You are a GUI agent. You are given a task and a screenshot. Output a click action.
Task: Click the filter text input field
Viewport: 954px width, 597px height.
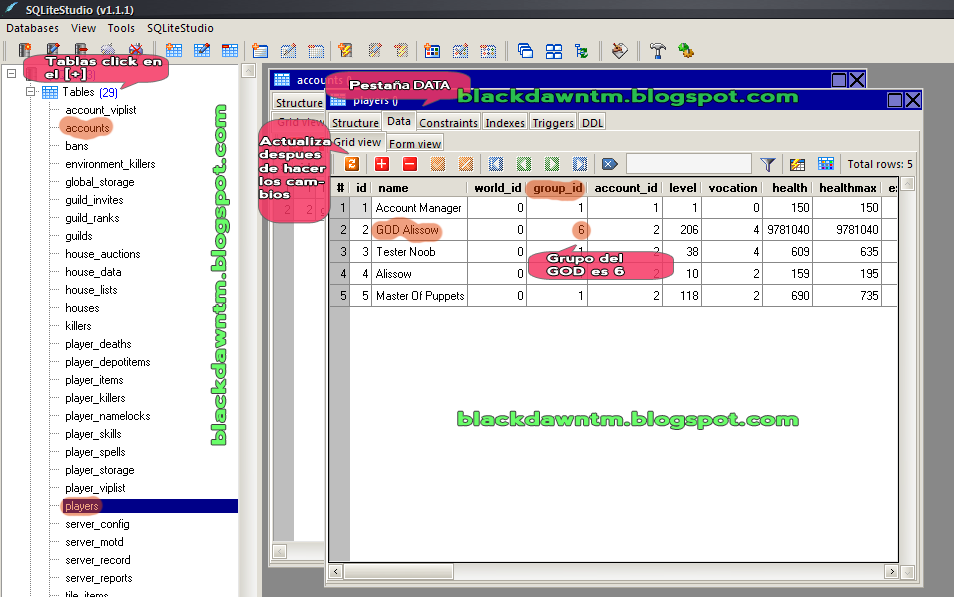point(689,164)
